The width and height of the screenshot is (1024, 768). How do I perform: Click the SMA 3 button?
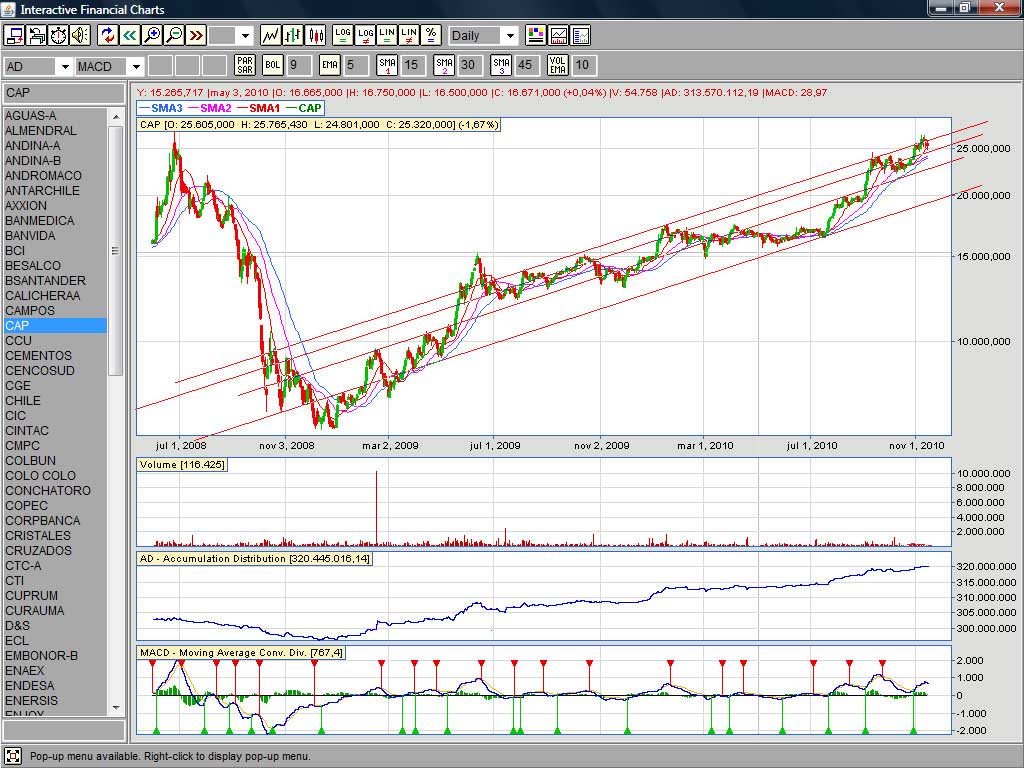coord(501,66)
